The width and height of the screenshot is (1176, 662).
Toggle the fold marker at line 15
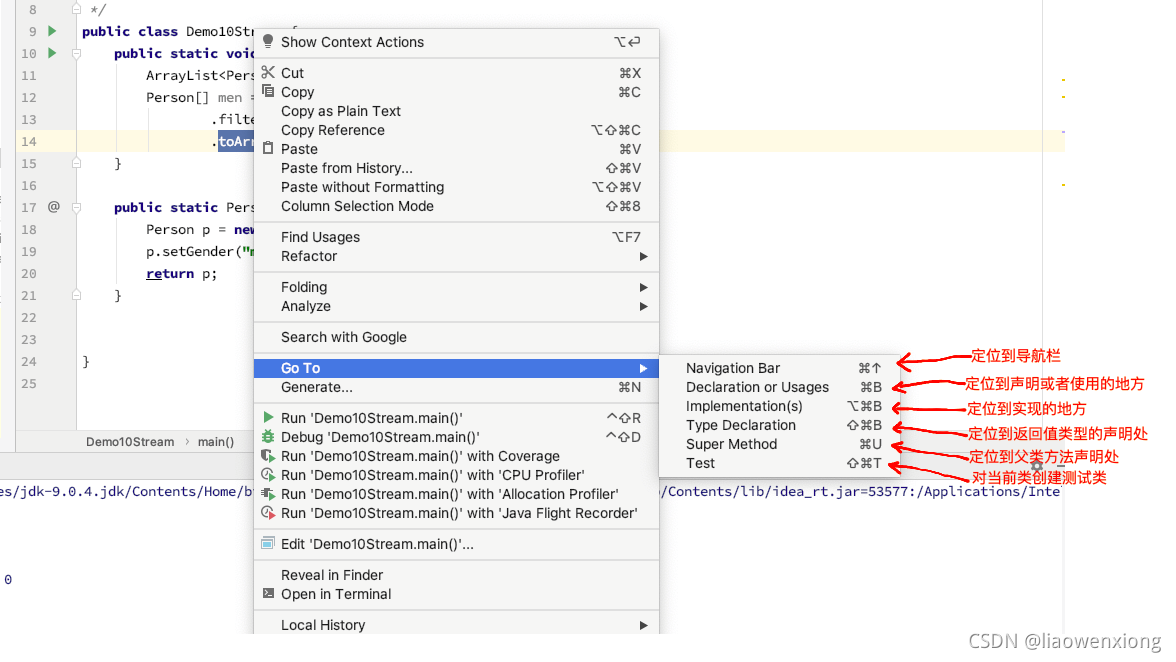[x=76, y=163]
